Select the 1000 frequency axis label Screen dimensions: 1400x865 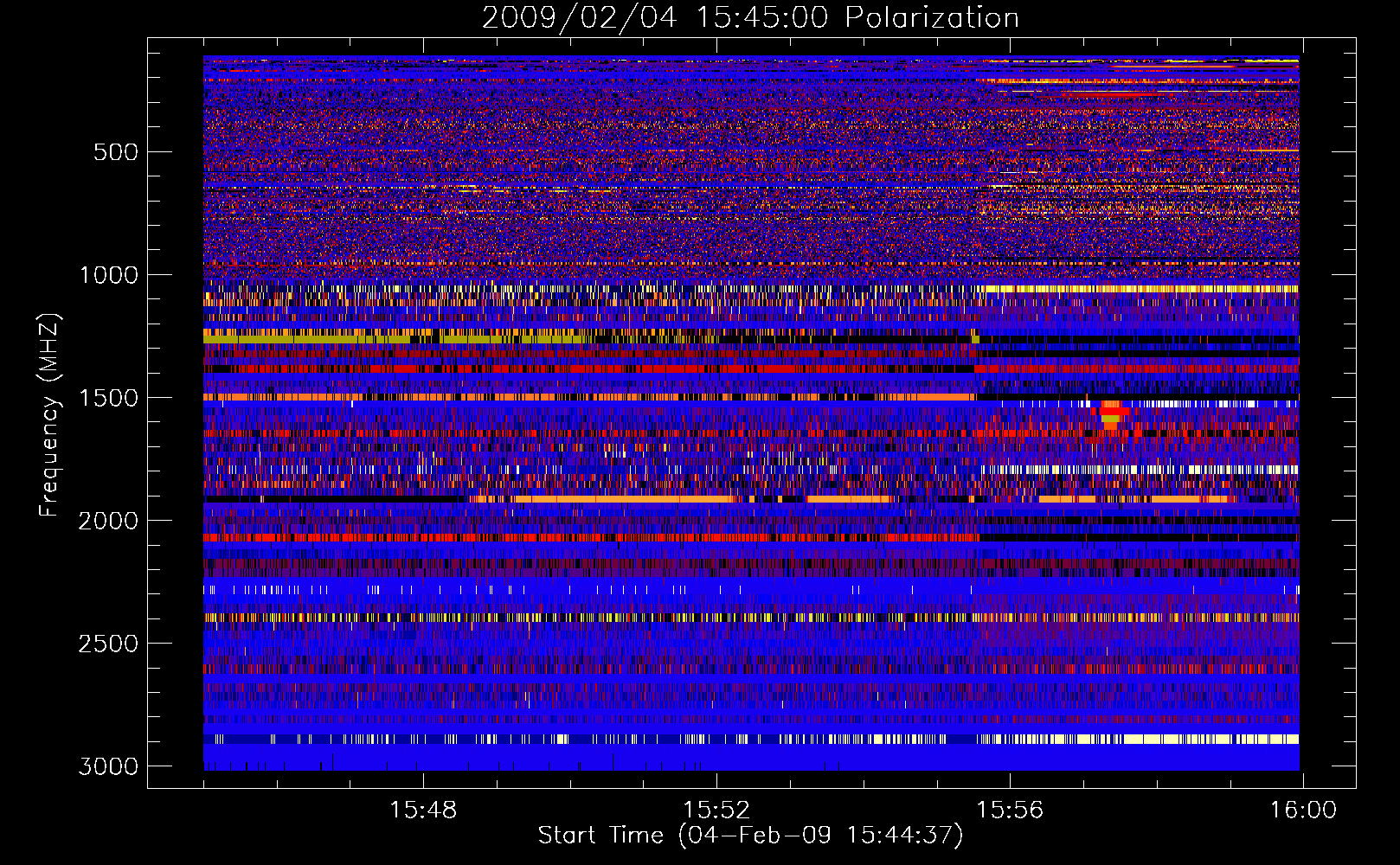point(108,275)
